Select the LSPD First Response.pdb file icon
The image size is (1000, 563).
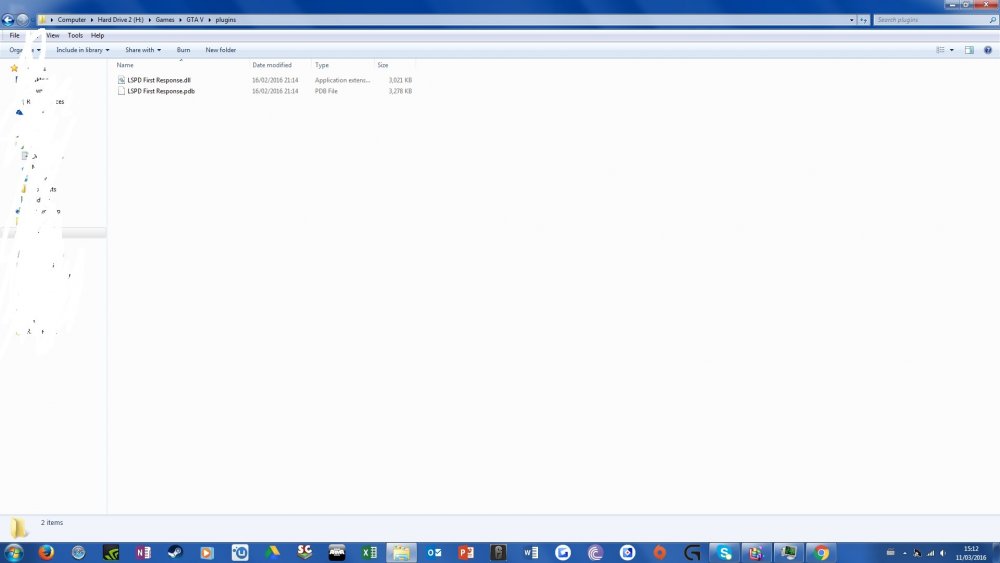click(121, 91)
